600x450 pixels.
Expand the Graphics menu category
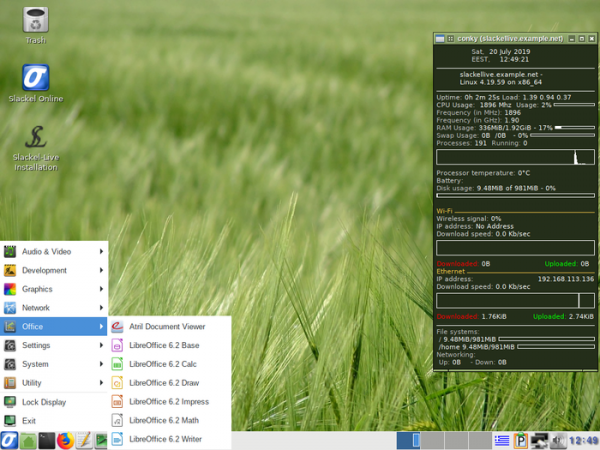tap(55, 289)
